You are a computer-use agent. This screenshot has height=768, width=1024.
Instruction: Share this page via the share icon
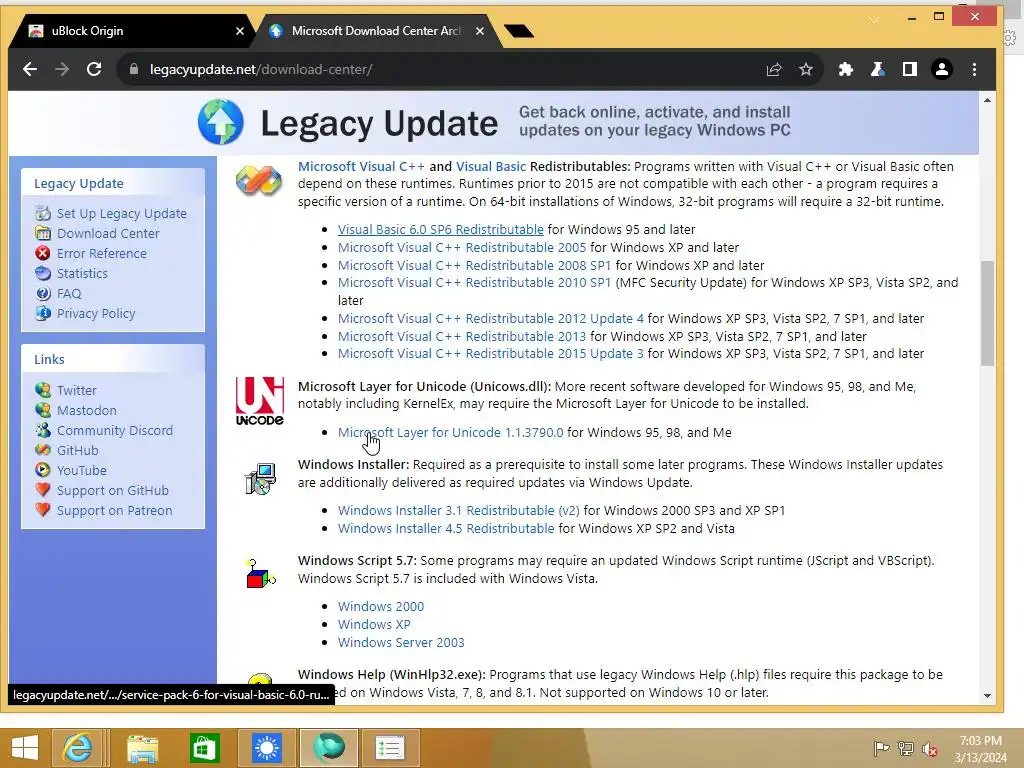pyautogui.click(x=774, y=69)
